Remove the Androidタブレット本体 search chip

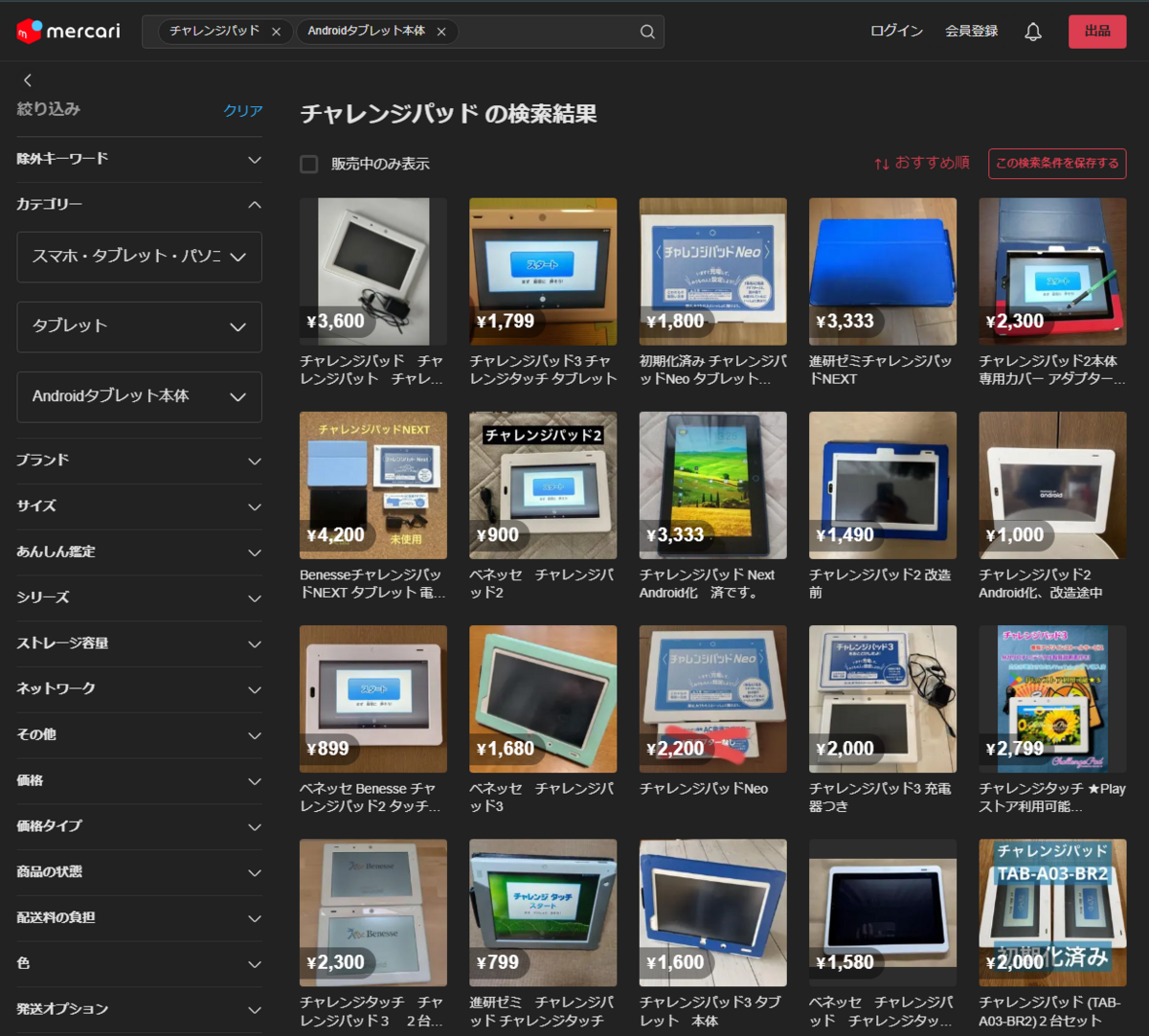point(441,32)
